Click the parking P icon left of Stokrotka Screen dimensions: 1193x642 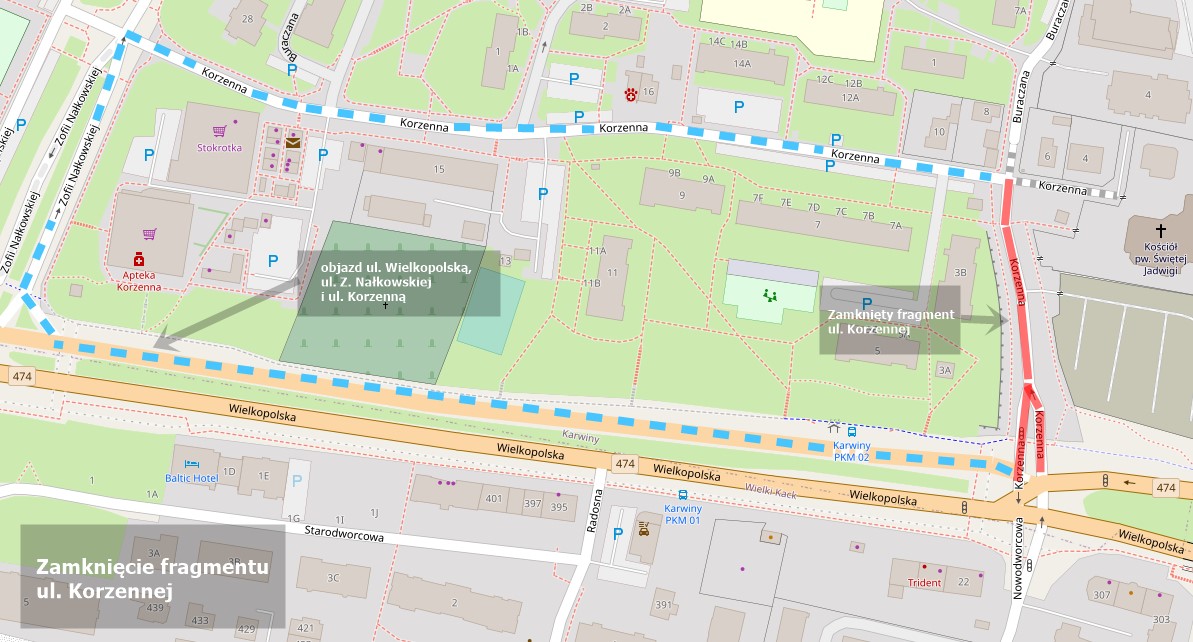[149, 155]
